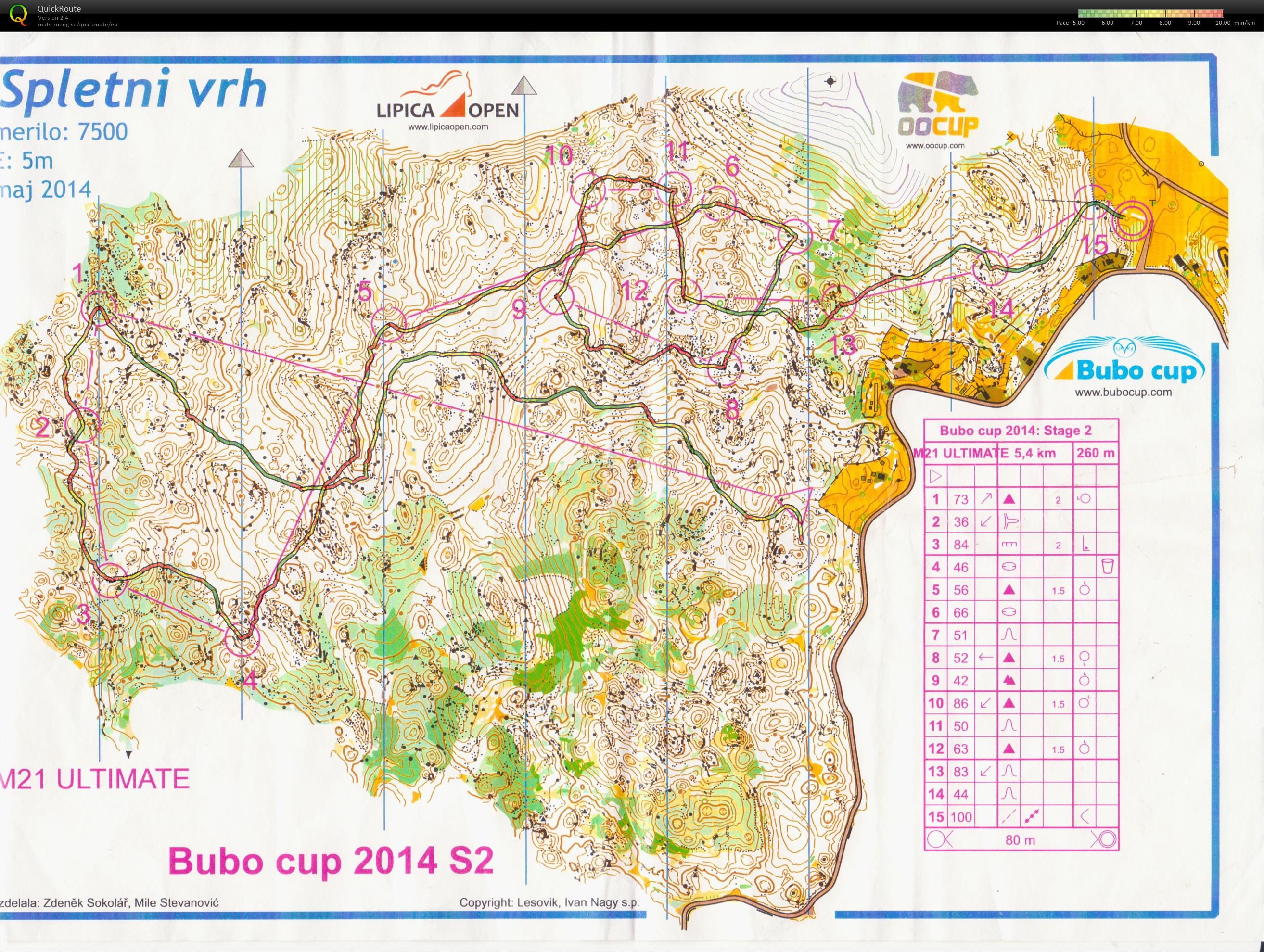The height and width of the screenshot is (952, 1264).
Task: Click the Spletni vrh map title
Action: click(134, 89)
